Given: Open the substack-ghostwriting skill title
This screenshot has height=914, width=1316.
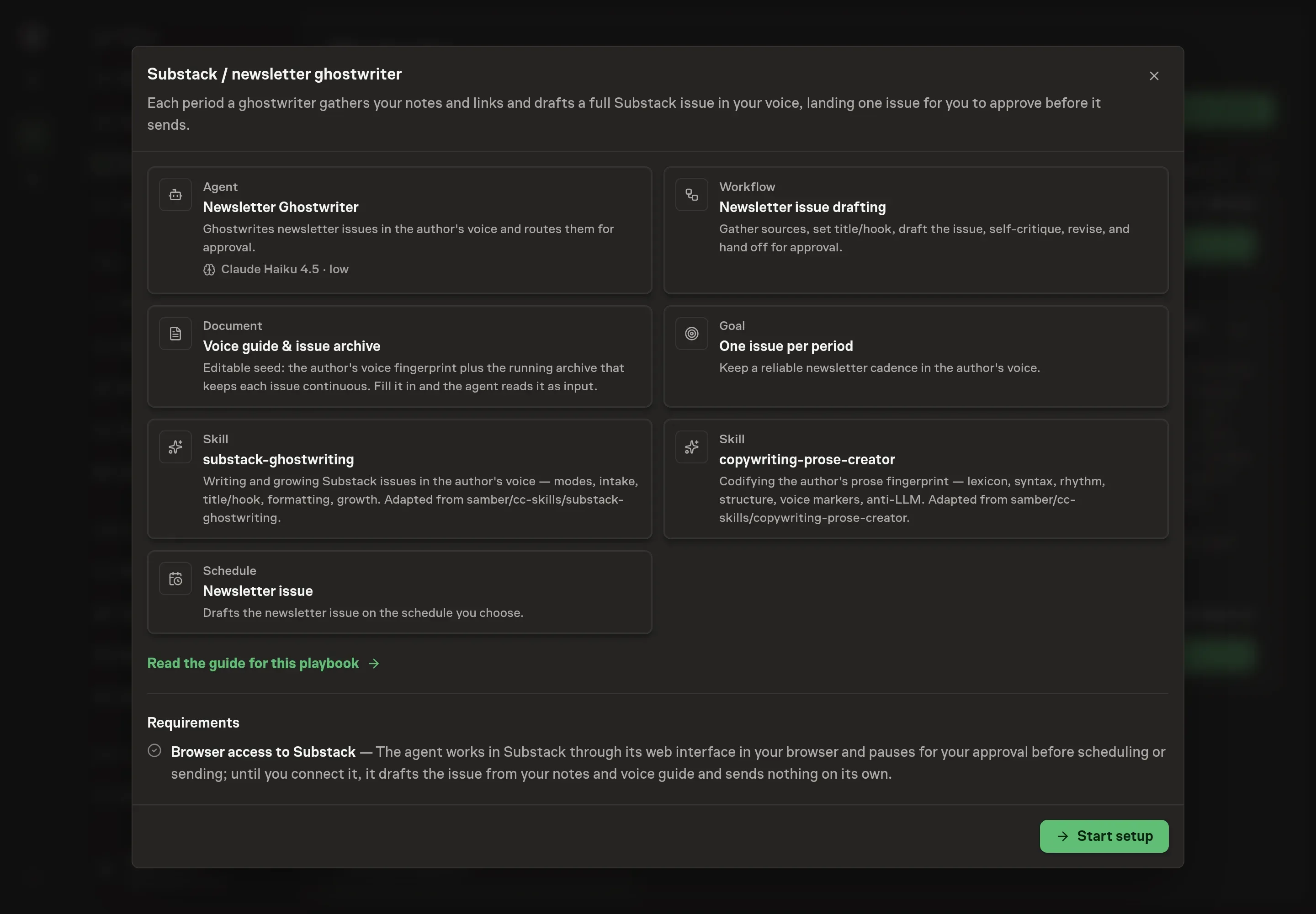Looking at the screenshot, I should tap(278, 460).
